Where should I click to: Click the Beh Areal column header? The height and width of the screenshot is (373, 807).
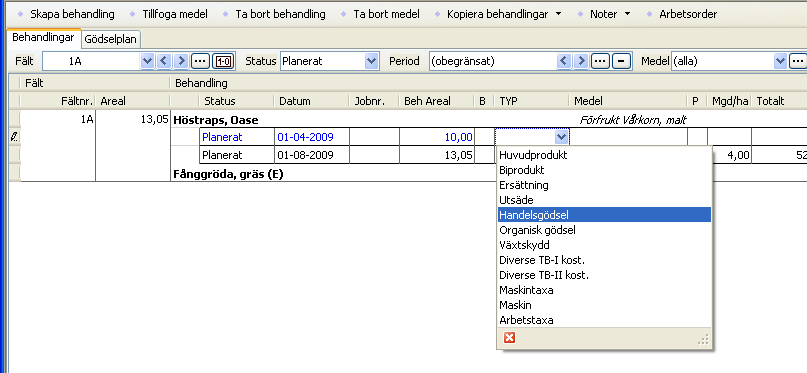pyautogui.click(x=436, y=101)
